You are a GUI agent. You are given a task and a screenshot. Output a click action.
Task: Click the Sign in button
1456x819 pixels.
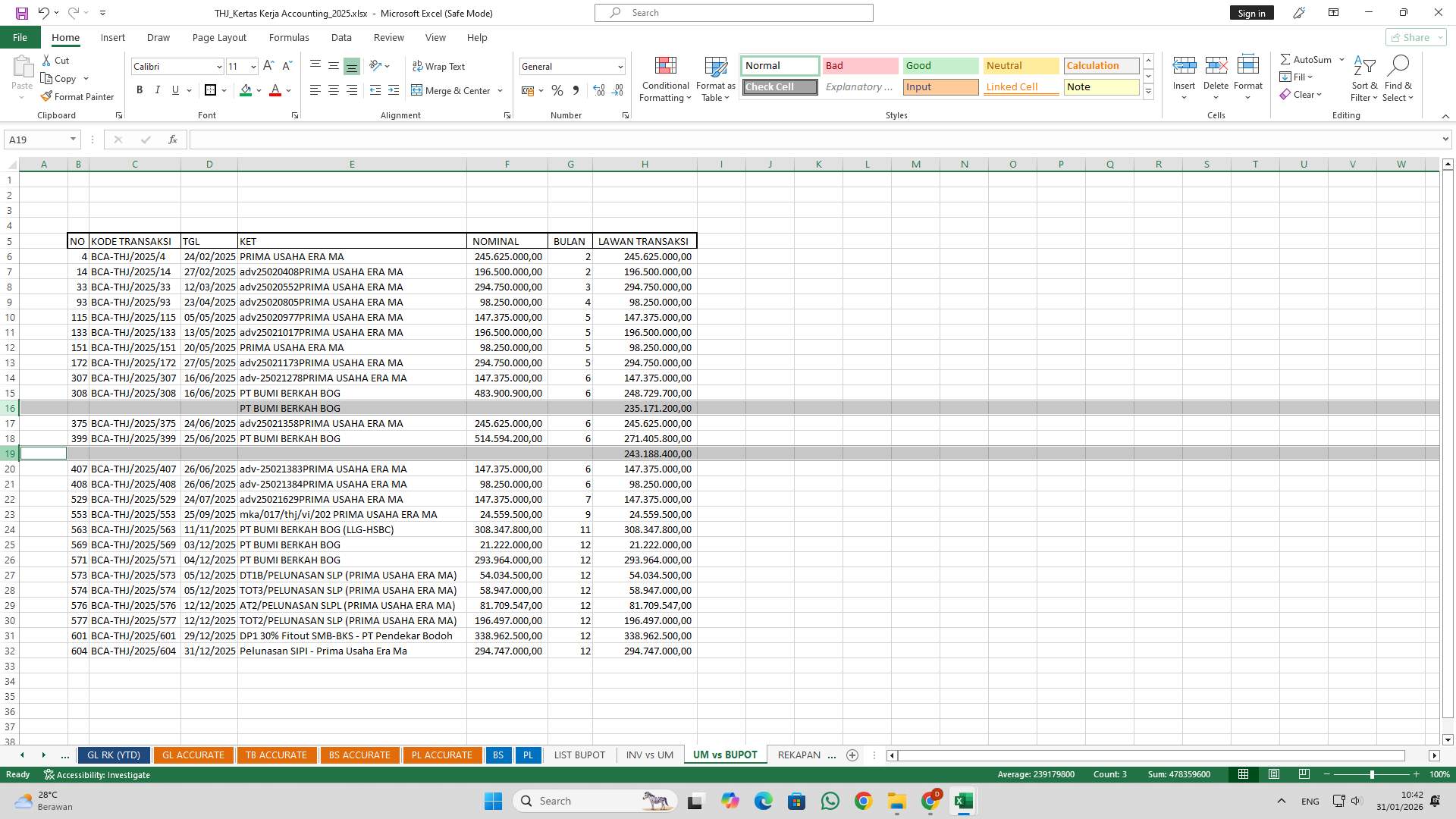(1251, 12)
